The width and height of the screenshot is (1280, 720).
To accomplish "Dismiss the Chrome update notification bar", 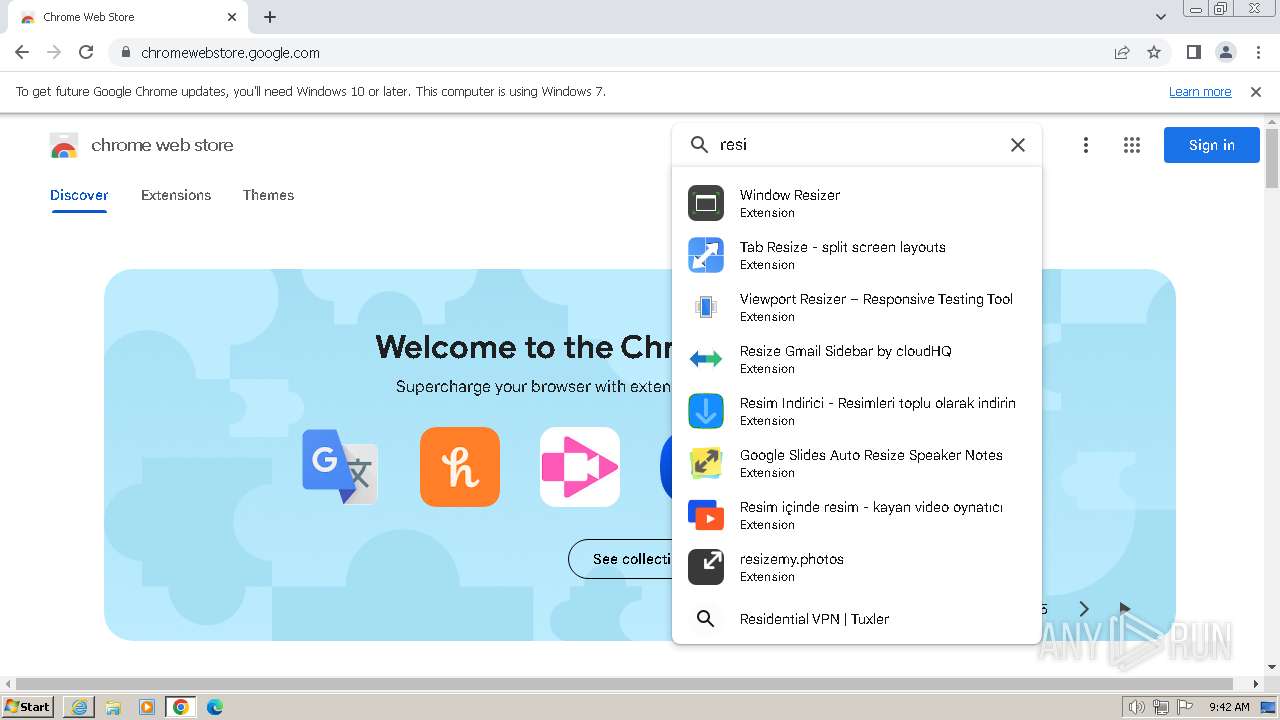I will pyautogui.click(x=1256, y=92).
